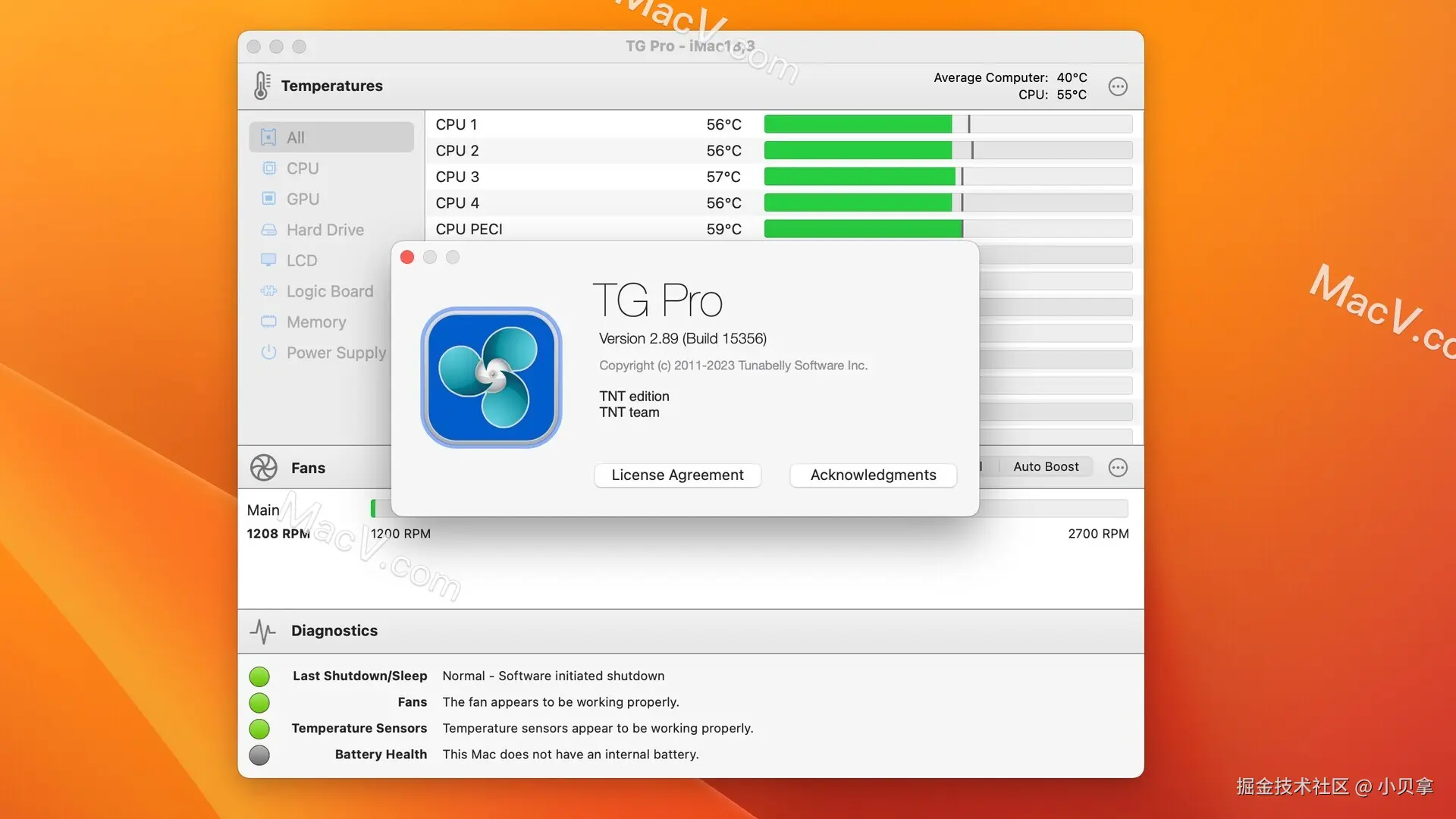This screenshot has height=819, width=1456.
Task: Click the Diagnostics waveform icon
Action: click(262, 631)
